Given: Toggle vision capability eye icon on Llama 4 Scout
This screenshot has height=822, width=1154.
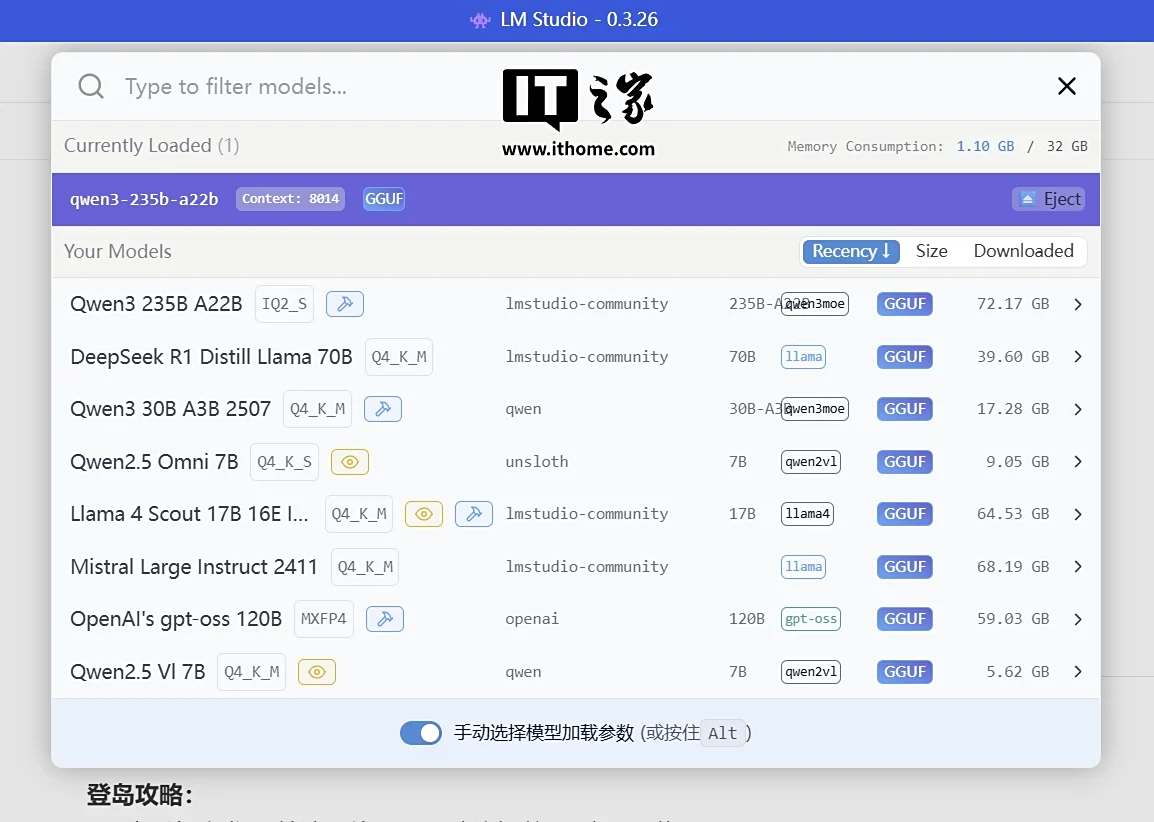Looking at the screenshot, I should 423,513.
